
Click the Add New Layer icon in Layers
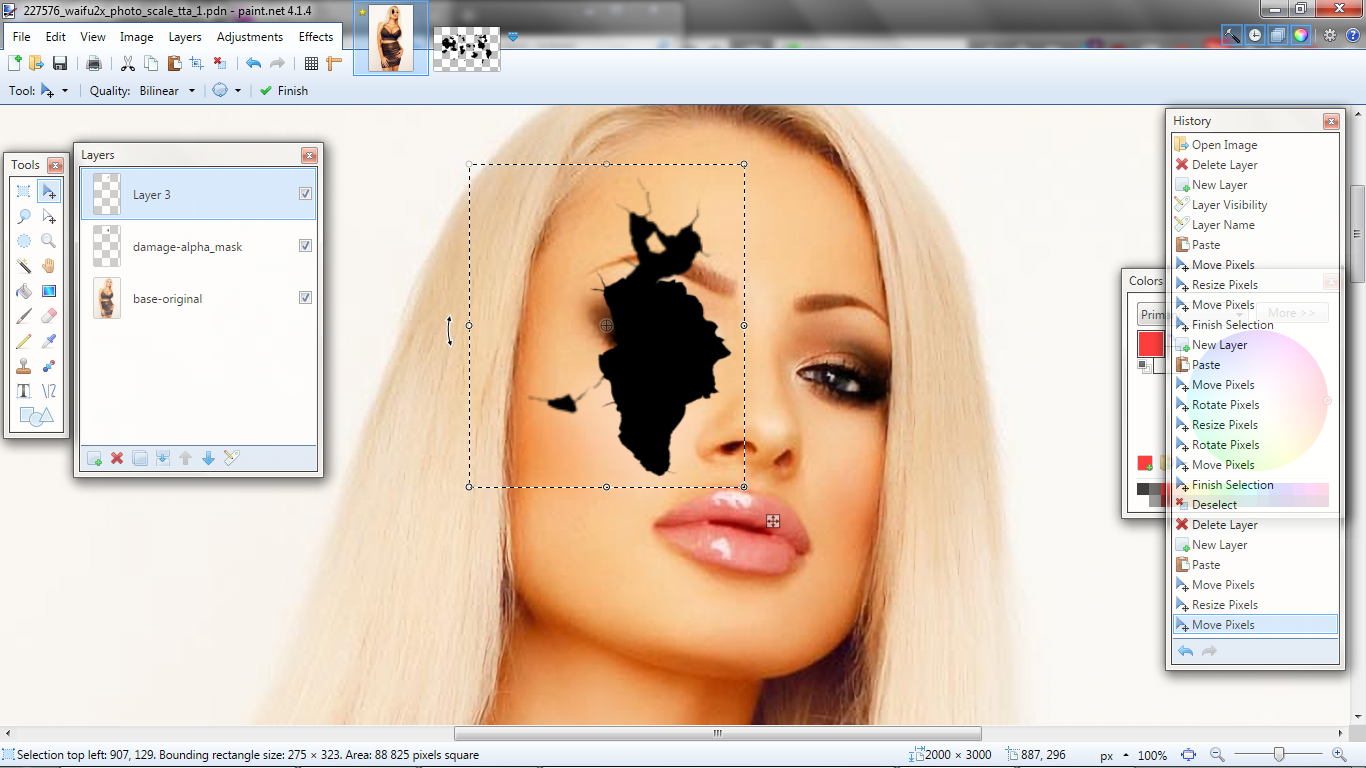click(94, 458)
